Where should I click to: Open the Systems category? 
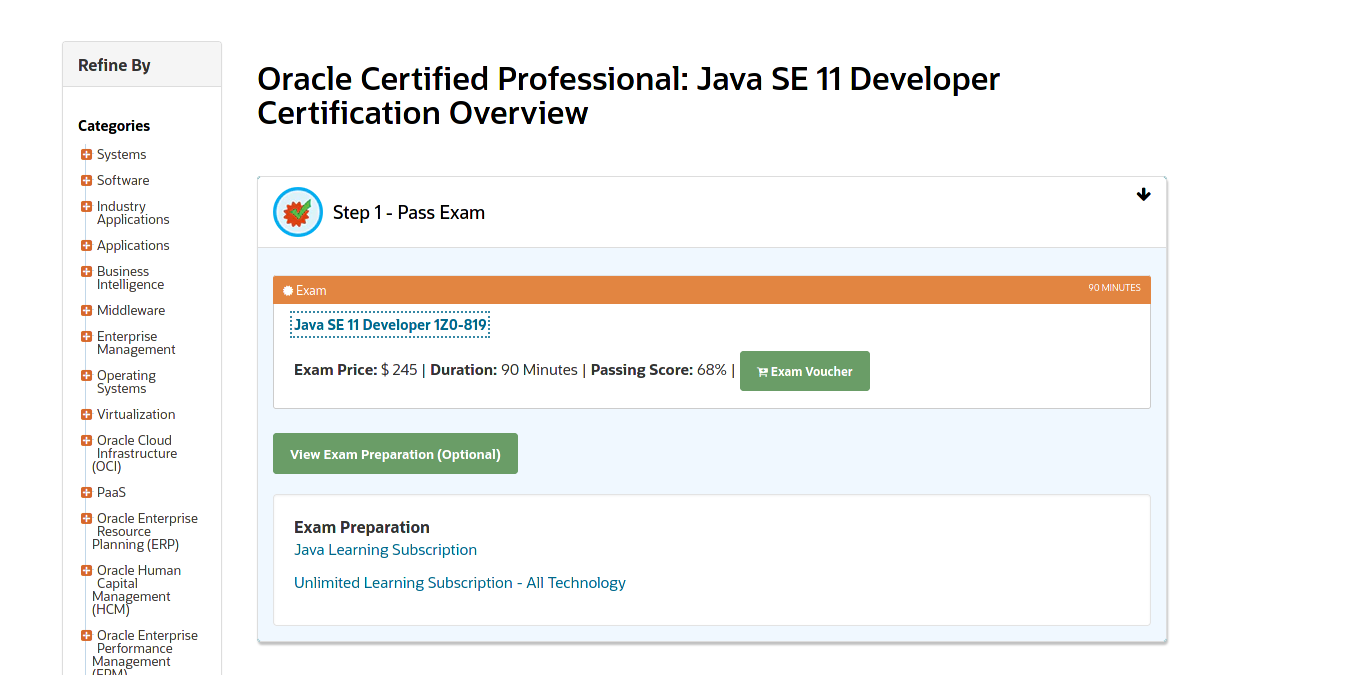[121, 154]
